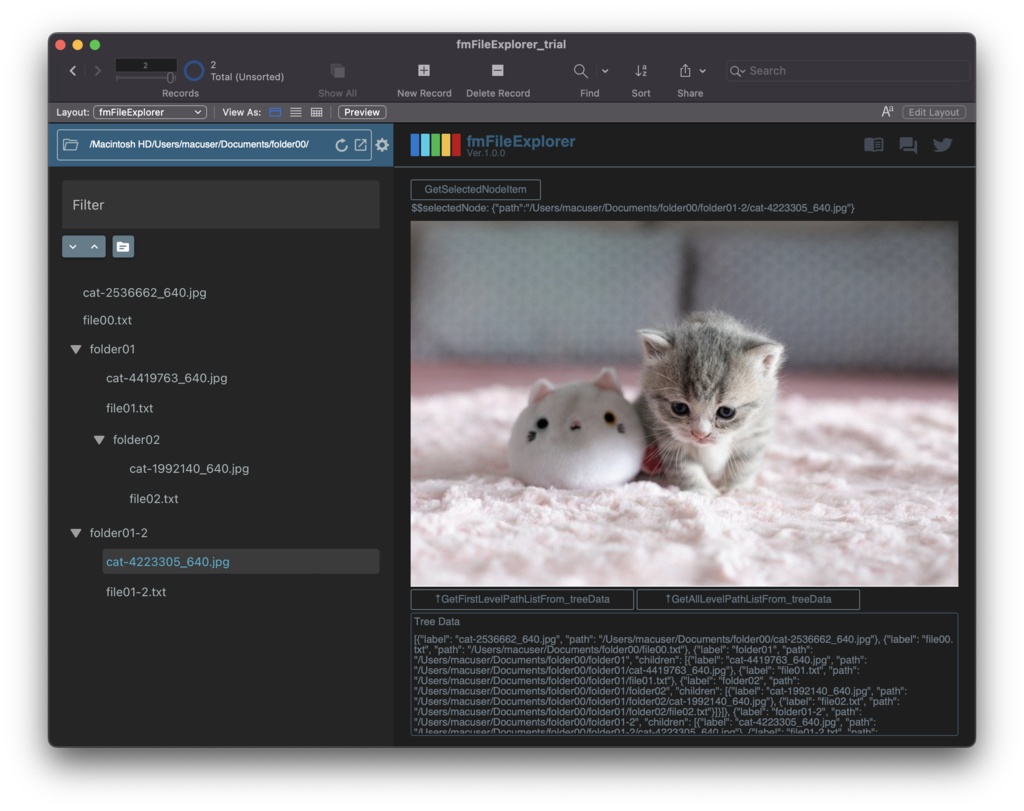The height and width of the screenshot is (811, 1024).
Task: Refresh the folder path listing
Action: pyautogui.click(x=343, y=145)
